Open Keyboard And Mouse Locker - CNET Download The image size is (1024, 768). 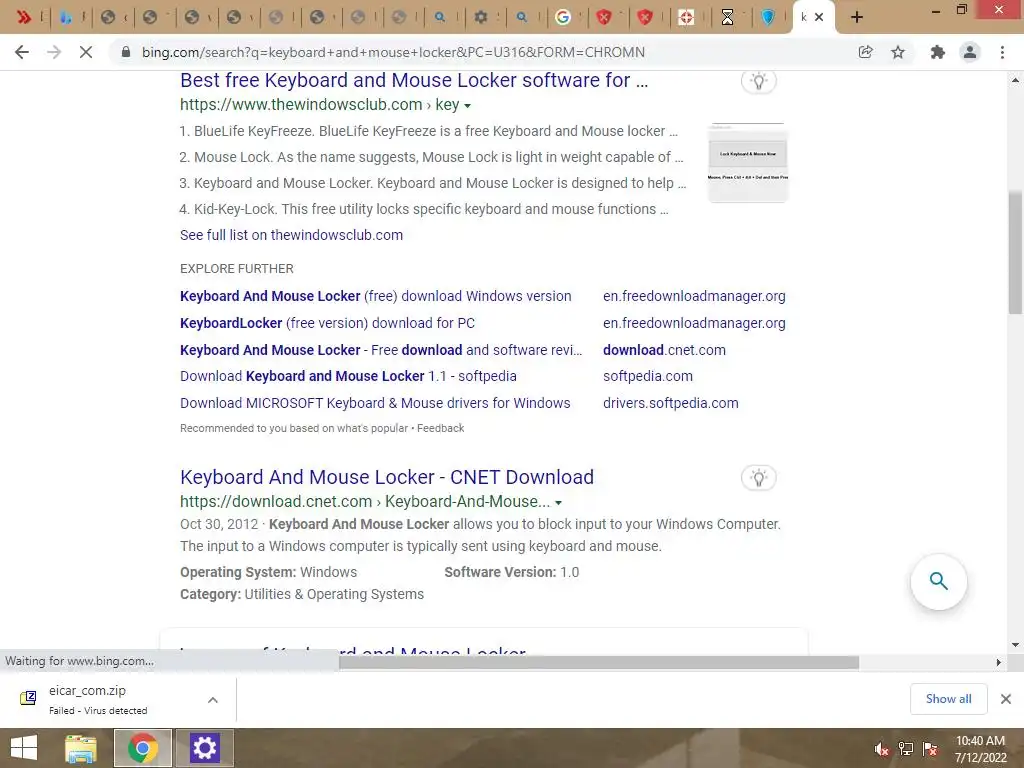(387, 477)
